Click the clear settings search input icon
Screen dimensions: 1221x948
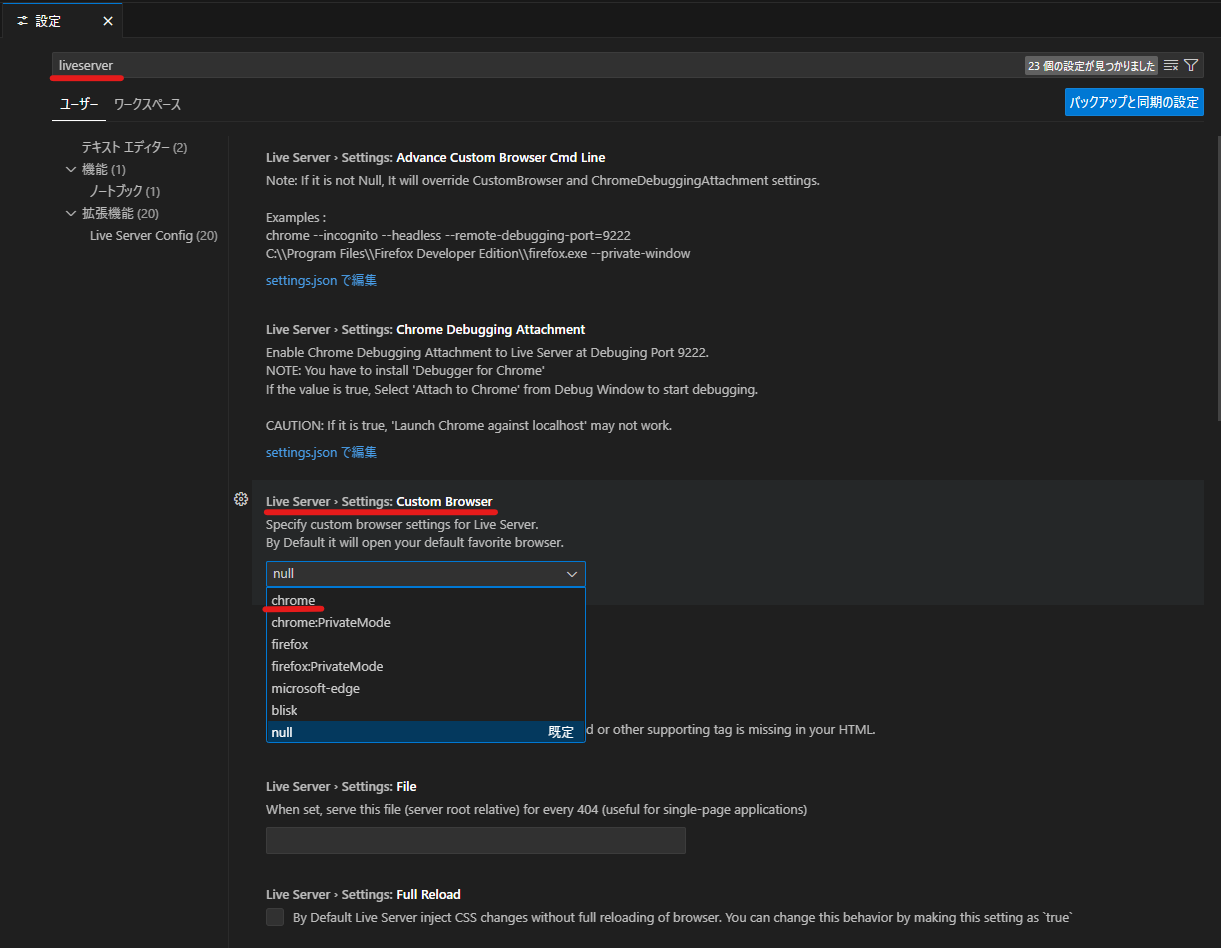[1171, 65]
